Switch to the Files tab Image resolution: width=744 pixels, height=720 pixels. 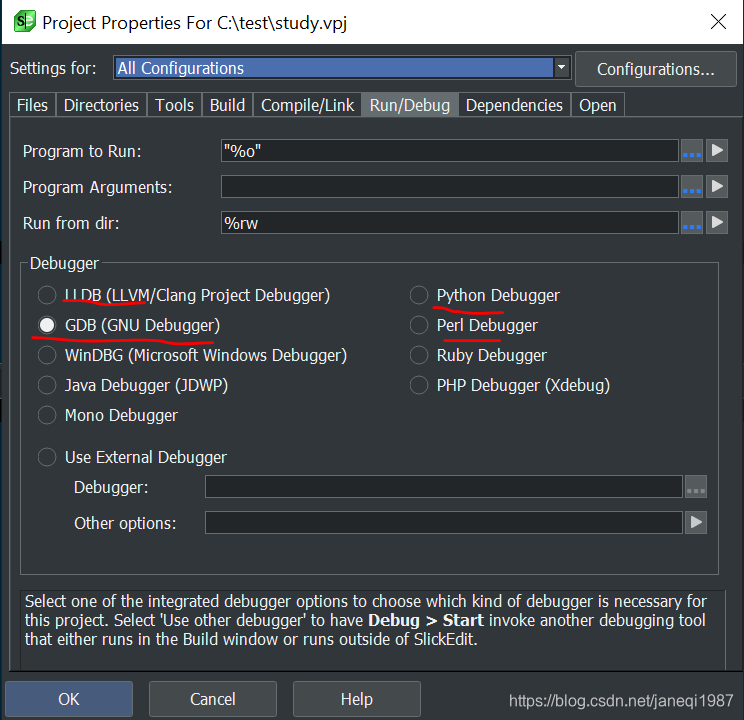(32, 105)
